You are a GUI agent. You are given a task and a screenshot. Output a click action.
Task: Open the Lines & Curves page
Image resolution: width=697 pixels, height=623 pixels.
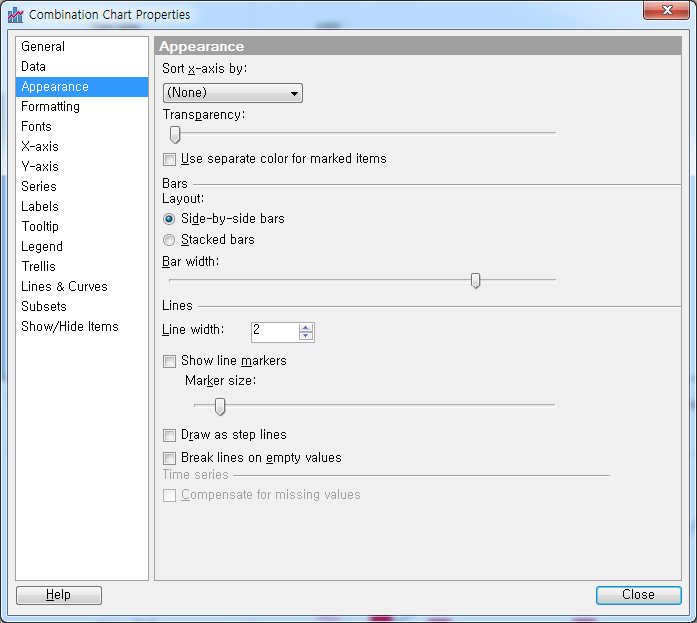tap(82, 287)
